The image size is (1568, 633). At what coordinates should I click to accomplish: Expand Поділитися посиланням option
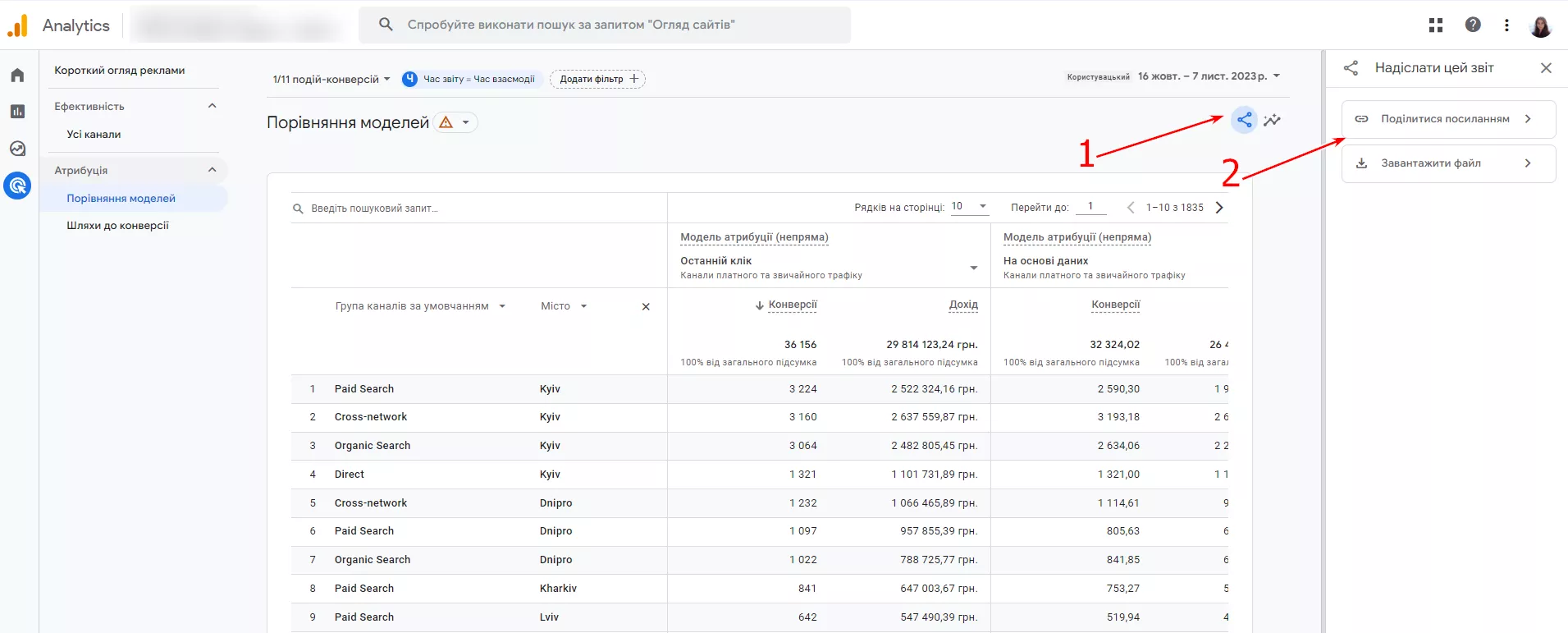[1528, 119]
